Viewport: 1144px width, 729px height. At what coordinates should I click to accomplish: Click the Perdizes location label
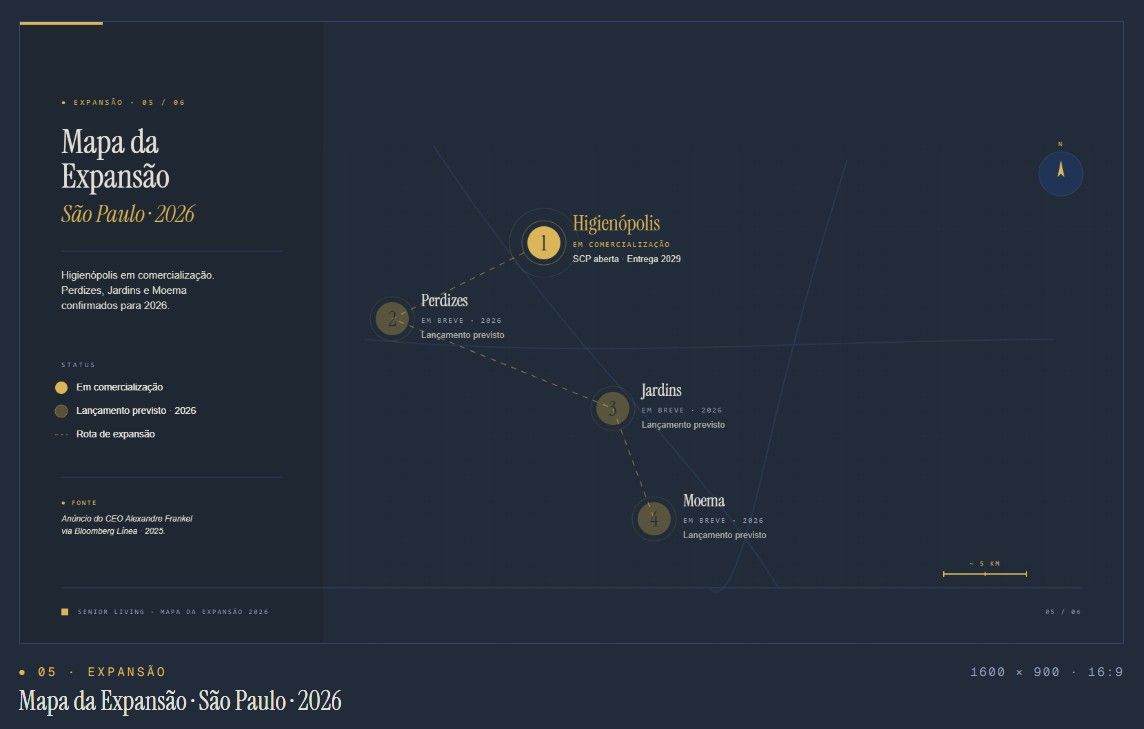point(444,300)
